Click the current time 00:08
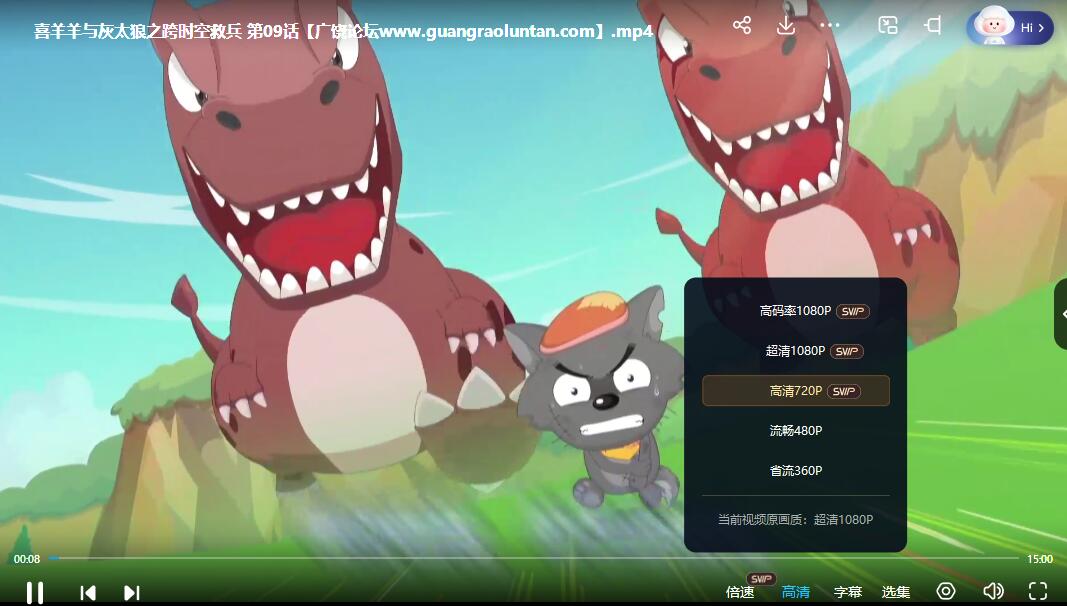Screen dimensions: 1067x606 (x=27, y=559)
